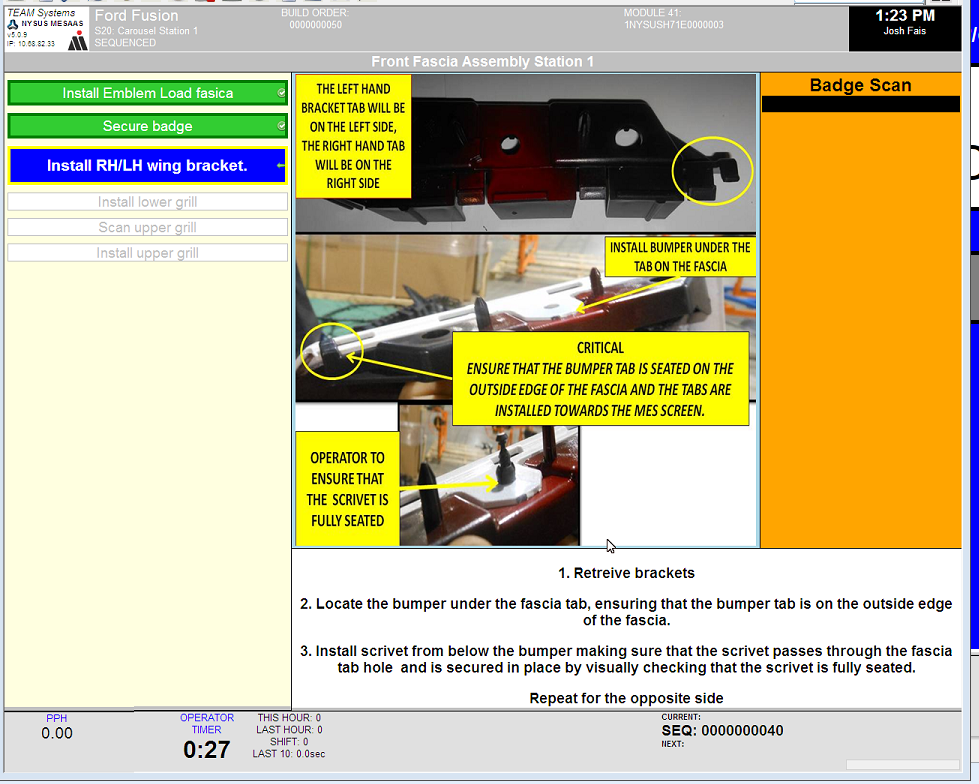
Task: Choose the Install lower grill step
Action: (x=147, y=202)
